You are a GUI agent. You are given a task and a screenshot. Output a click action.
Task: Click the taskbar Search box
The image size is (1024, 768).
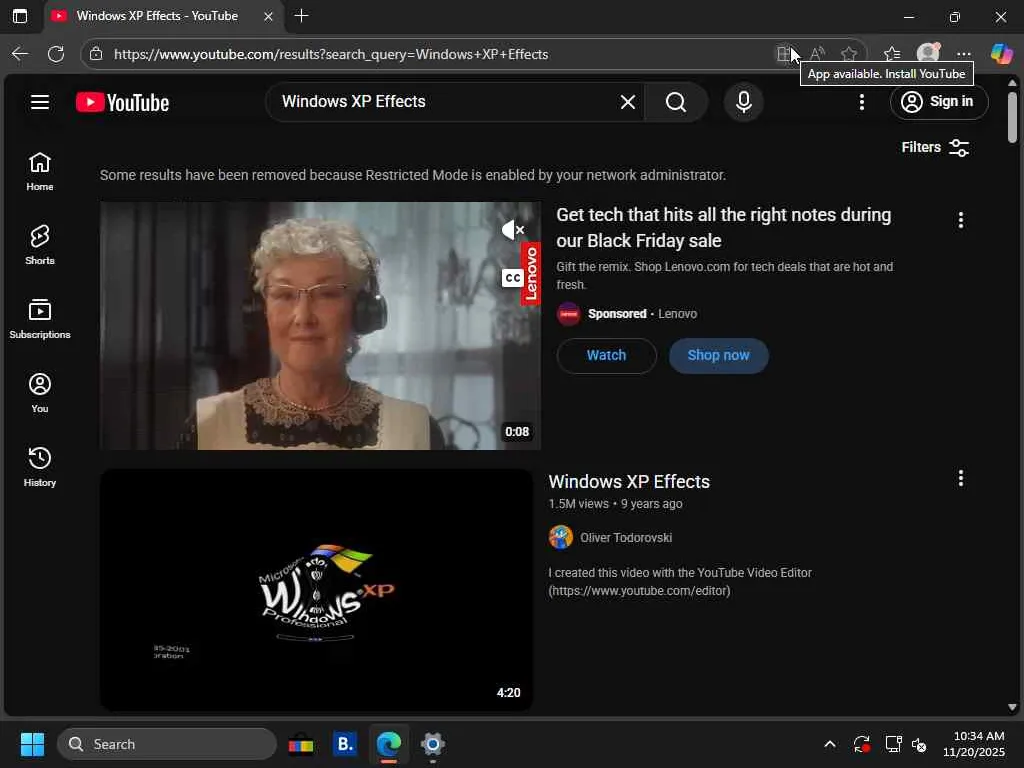(167, 744)
